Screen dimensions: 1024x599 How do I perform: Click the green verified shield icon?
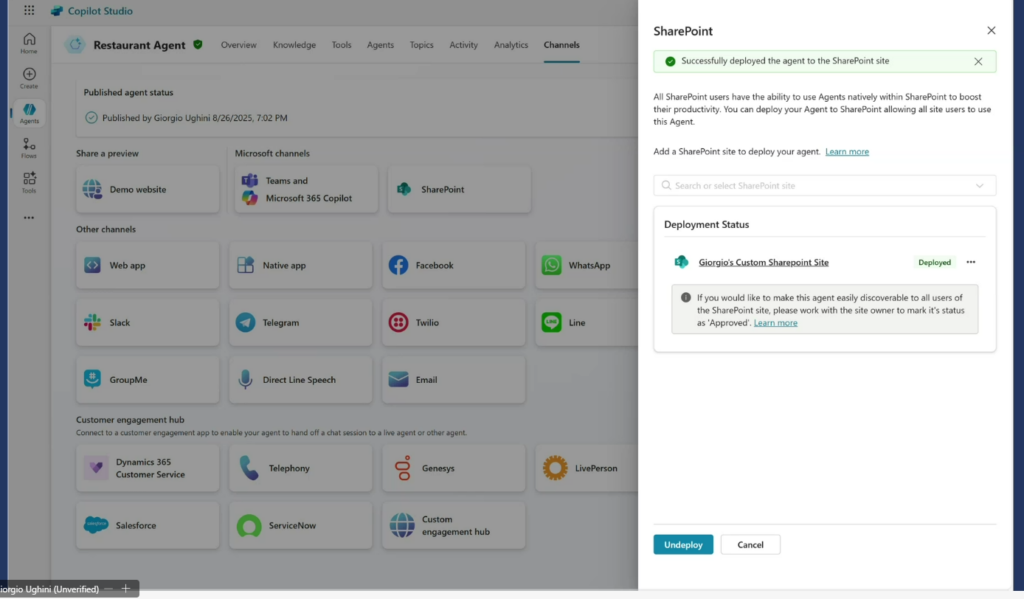point(198,44)
